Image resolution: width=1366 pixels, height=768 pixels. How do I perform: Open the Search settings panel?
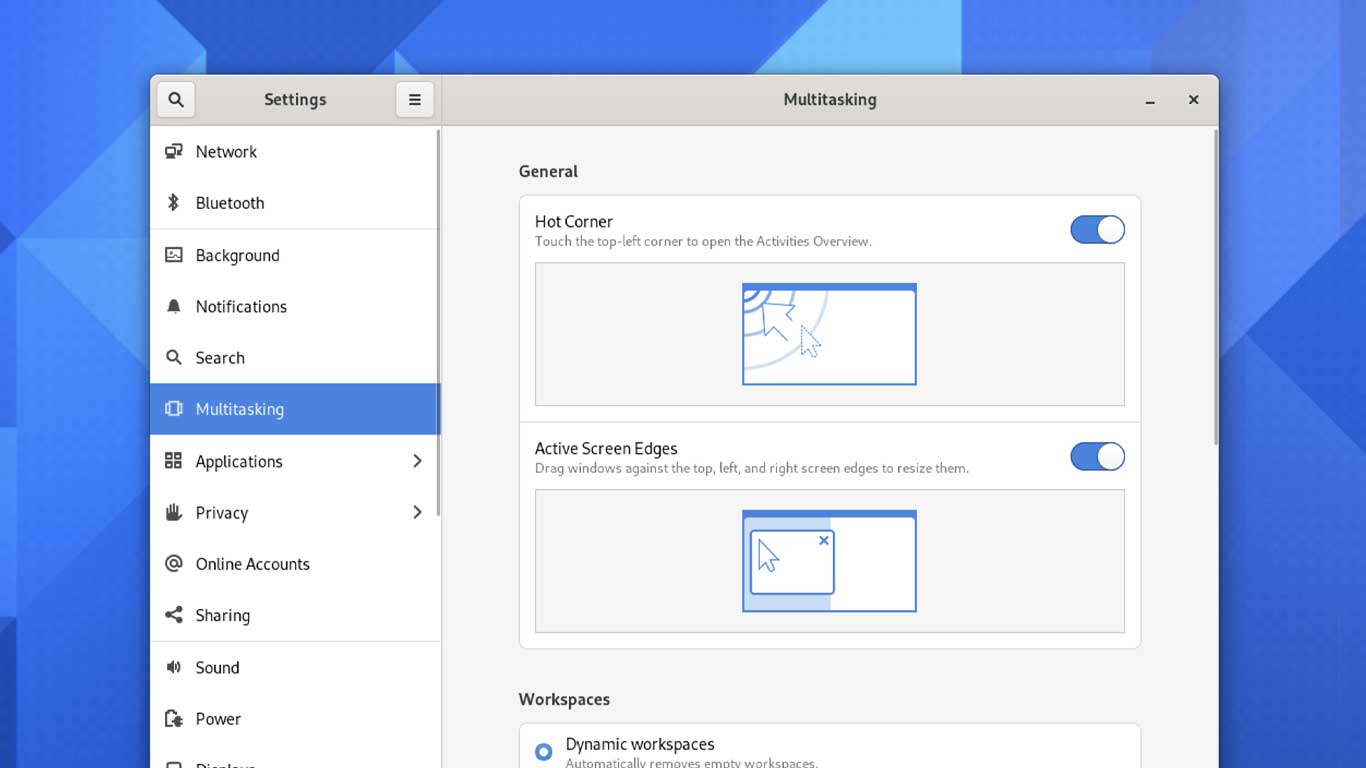point(295,358)
